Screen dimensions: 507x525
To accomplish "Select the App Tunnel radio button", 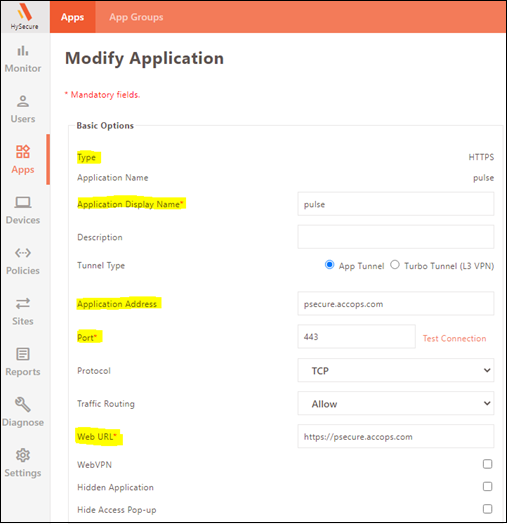I will click(x=330, y=265).
